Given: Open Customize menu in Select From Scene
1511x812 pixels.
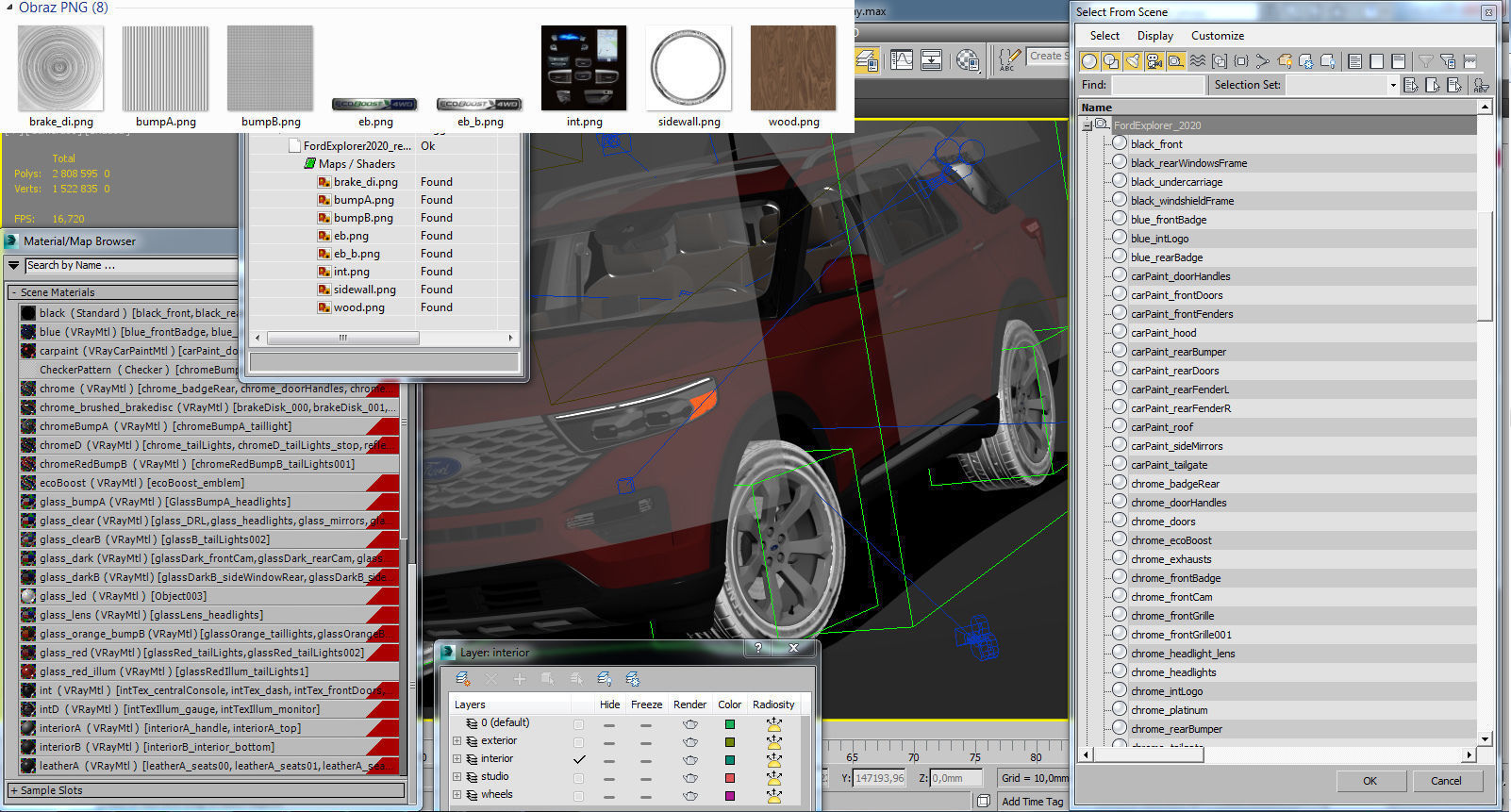Looking at the screenshot, I should [1217, 36].
